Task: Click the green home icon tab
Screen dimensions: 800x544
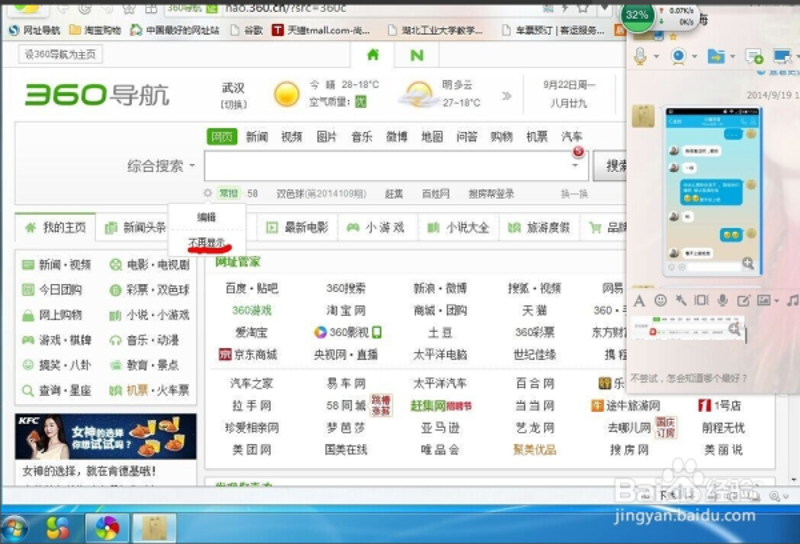Action: point(373,55)
